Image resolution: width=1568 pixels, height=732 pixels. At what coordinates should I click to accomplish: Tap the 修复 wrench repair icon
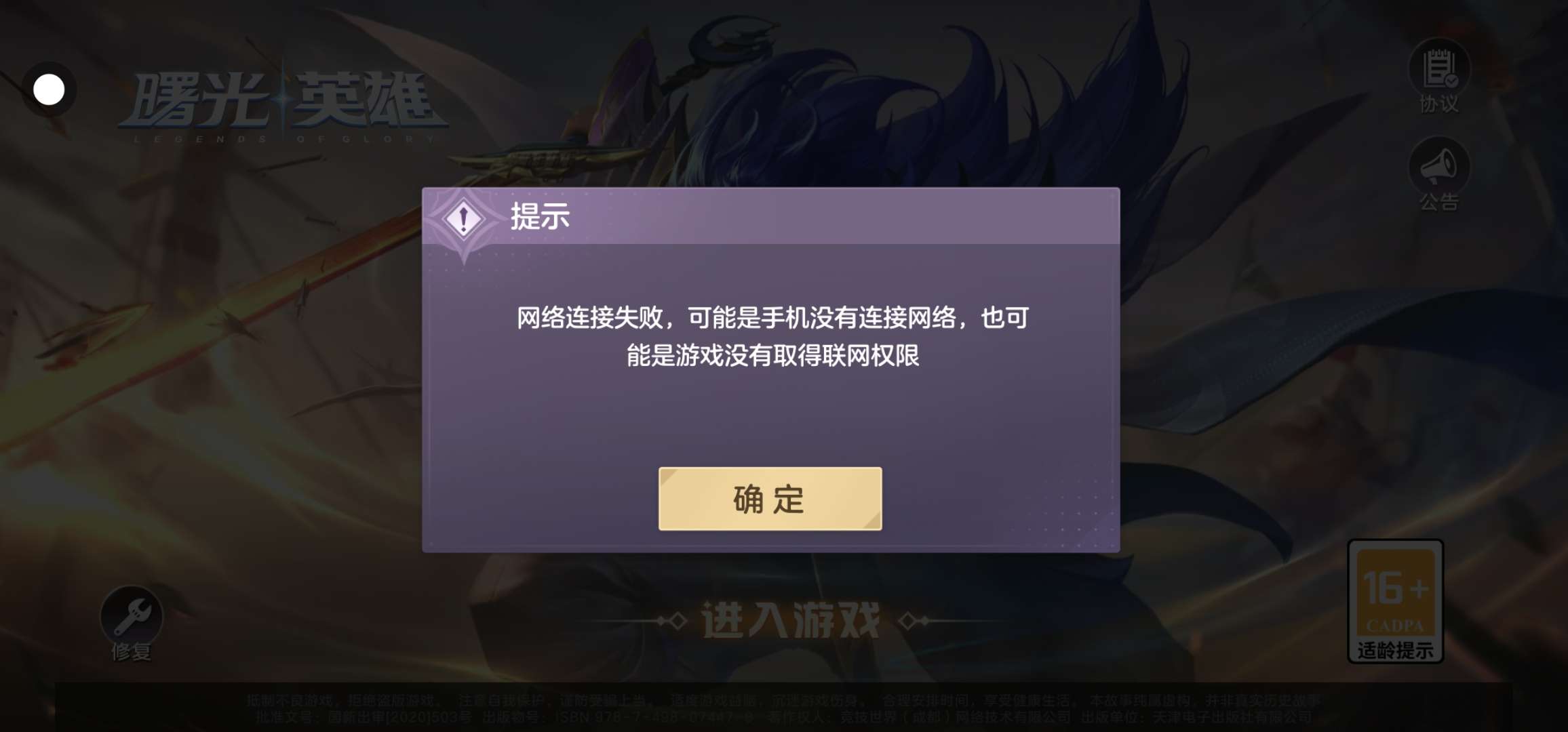tap(132, 615)
